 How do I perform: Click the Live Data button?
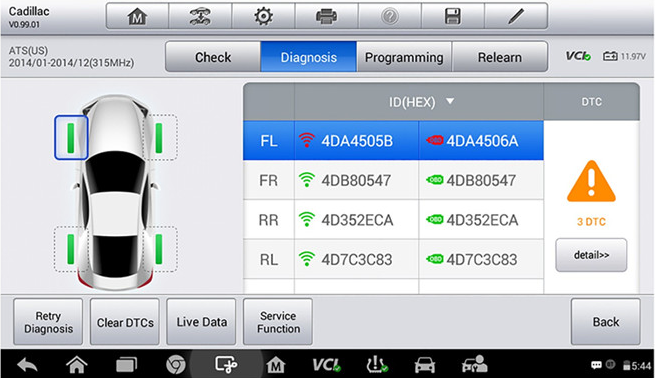point(201,322)
